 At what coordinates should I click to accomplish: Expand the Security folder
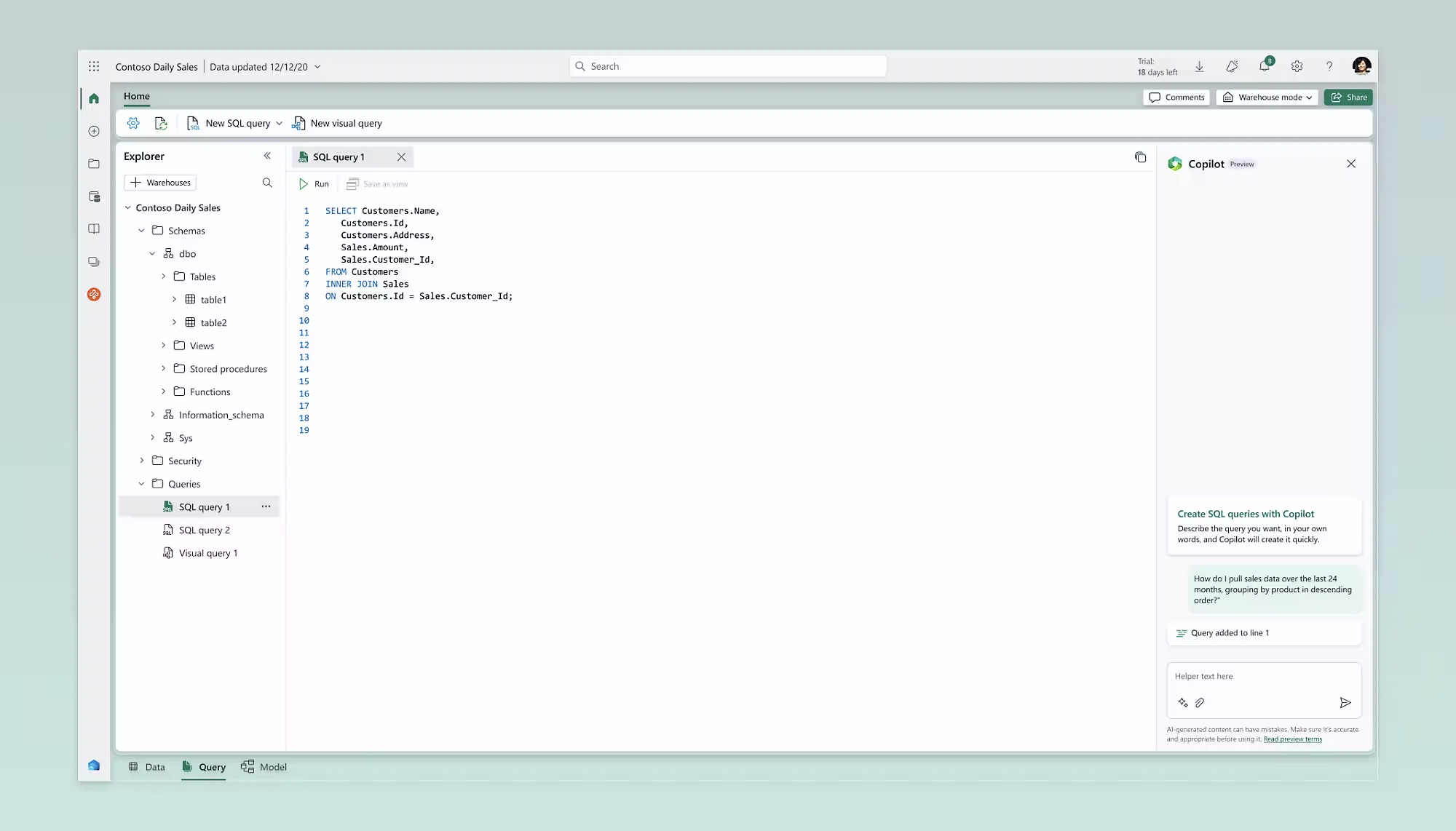click(141, 461)
